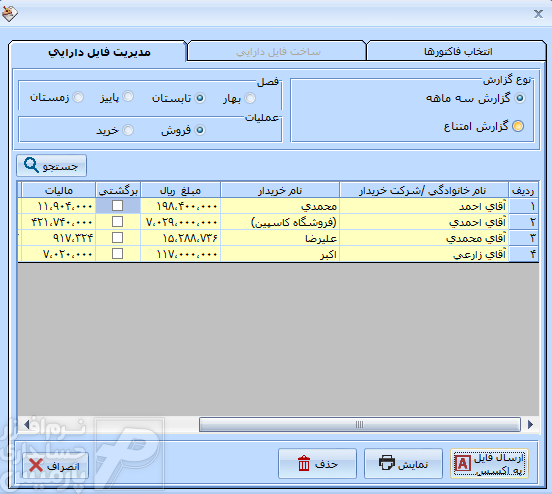Click the حذف delete button label

click(327, 464)
